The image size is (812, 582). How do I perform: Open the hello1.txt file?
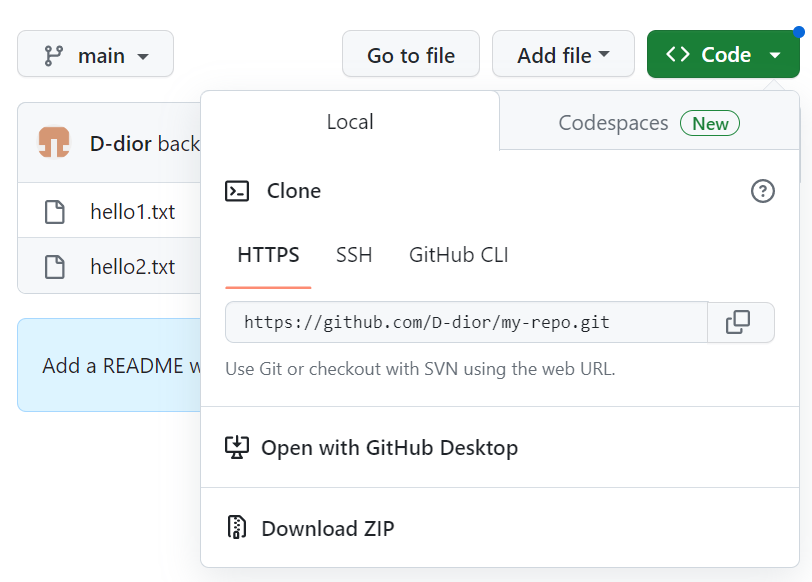[x=133, y=212]
